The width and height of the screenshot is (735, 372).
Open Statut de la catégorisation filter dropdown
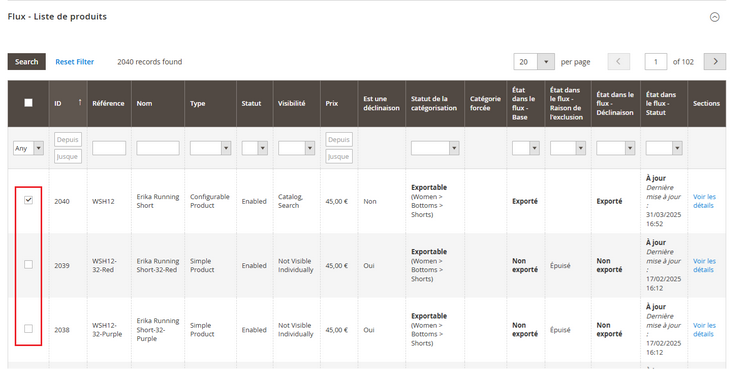coord(435,149)
